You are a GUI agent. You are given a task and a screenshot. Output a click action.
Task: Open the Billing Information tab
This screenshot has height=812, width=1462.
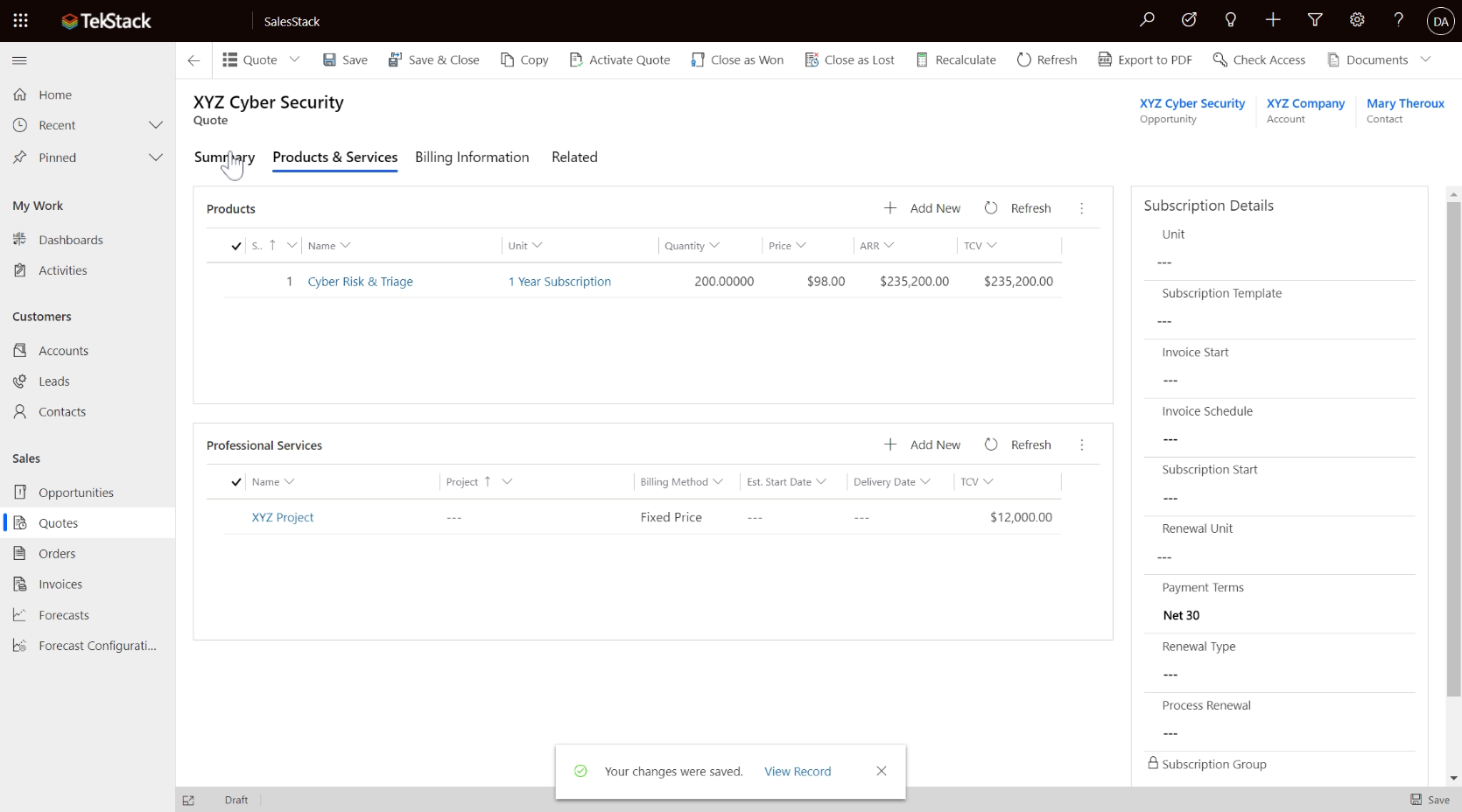click(472, 157)
